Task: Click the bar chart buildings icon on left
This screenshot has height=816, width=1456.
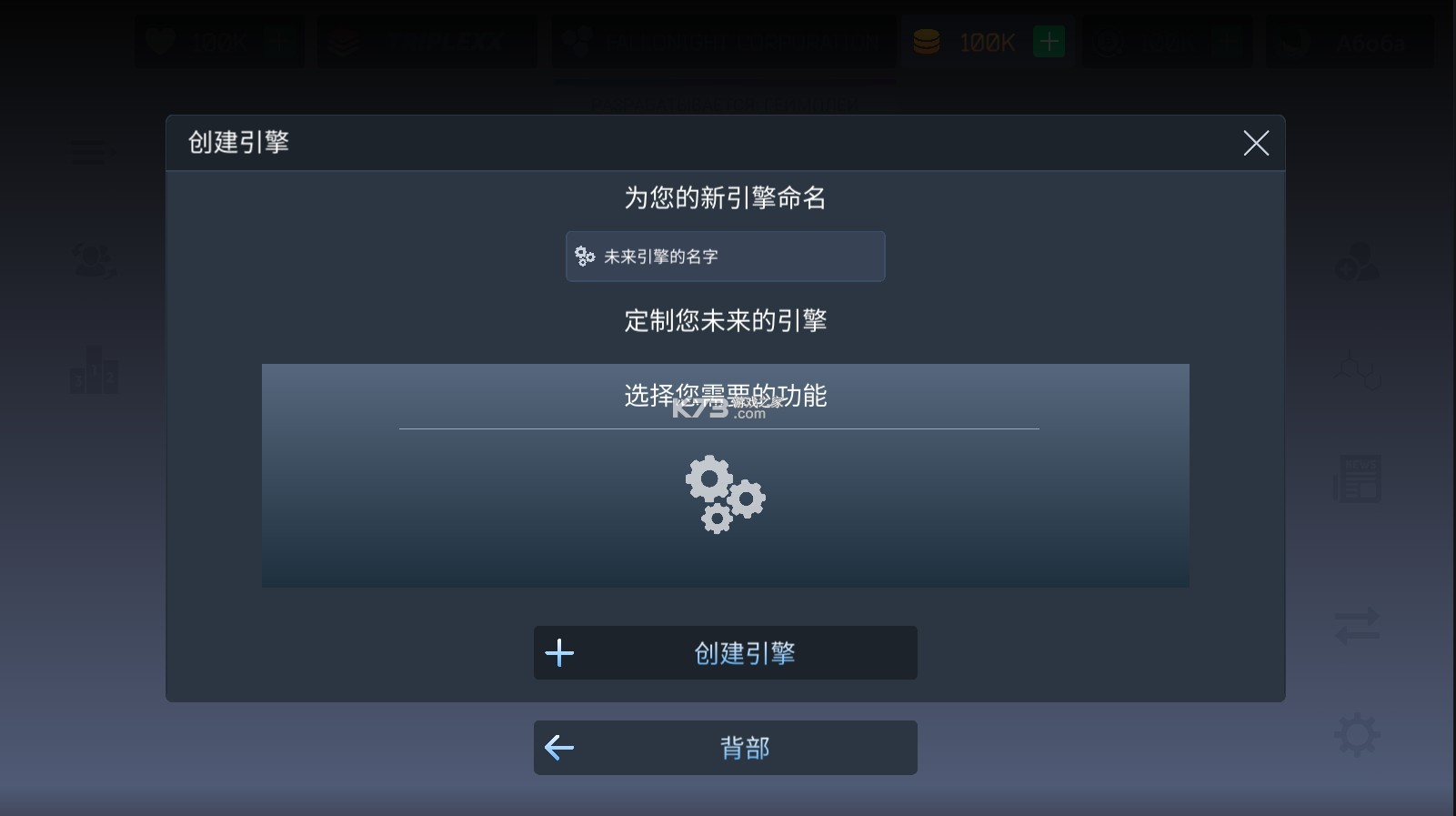Action: (94, 370)
